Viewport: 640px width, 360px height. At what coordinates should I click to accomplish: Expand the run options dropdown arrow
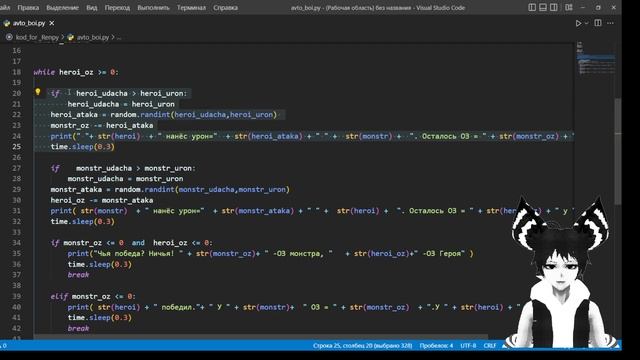(587, 23)
